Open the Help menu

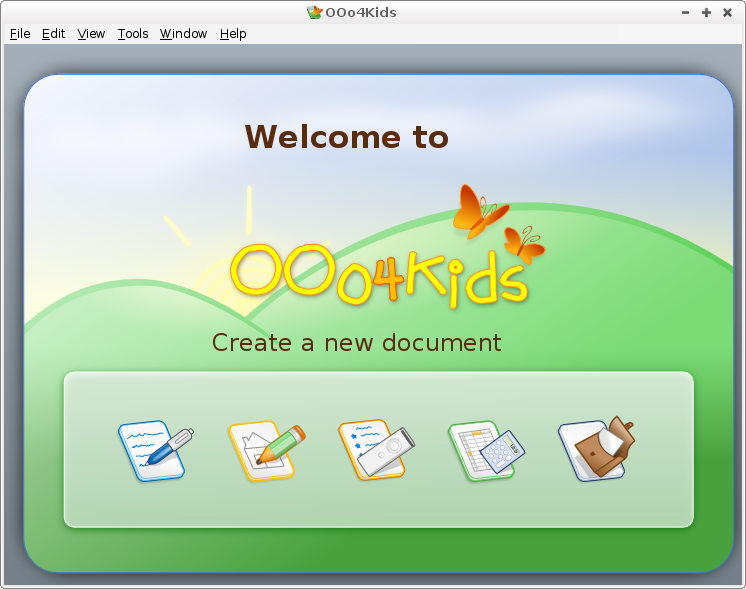click(x=233, y=34)
